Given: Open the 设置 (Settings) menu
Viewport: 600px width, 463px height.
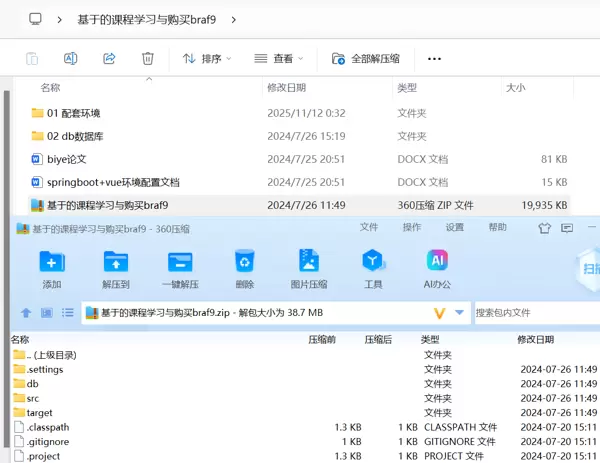Looking at the screenshot, I should [x=456, y=228].
